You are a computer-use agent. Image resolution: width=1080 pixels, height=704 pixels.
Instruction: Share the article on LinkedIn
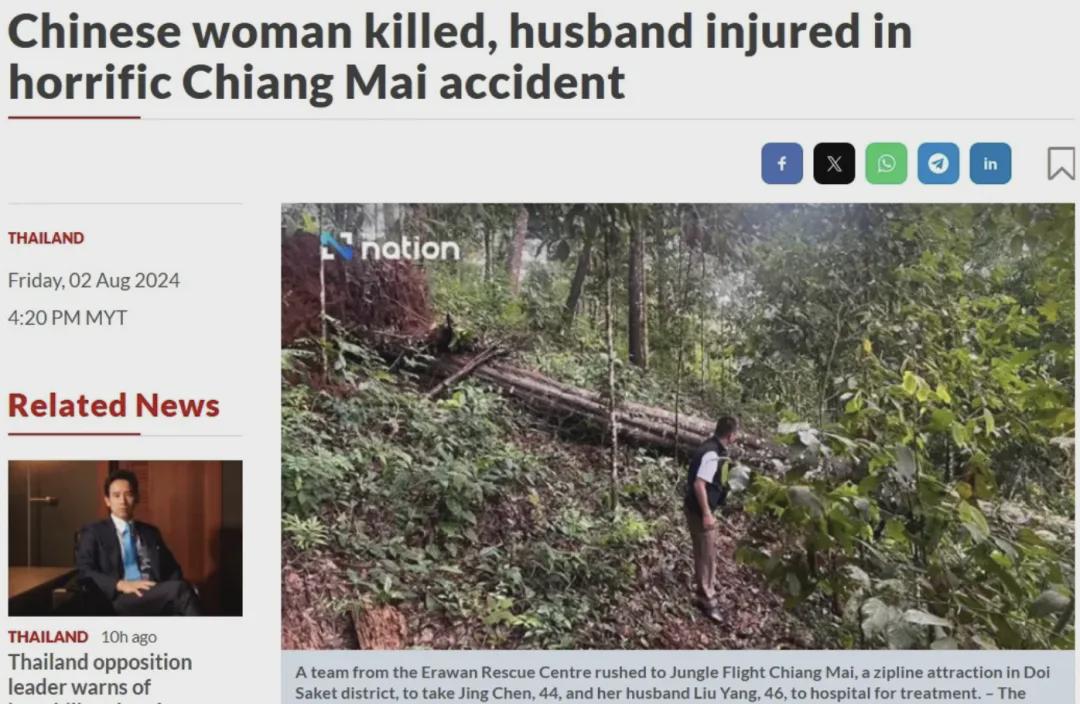(990, 163)
